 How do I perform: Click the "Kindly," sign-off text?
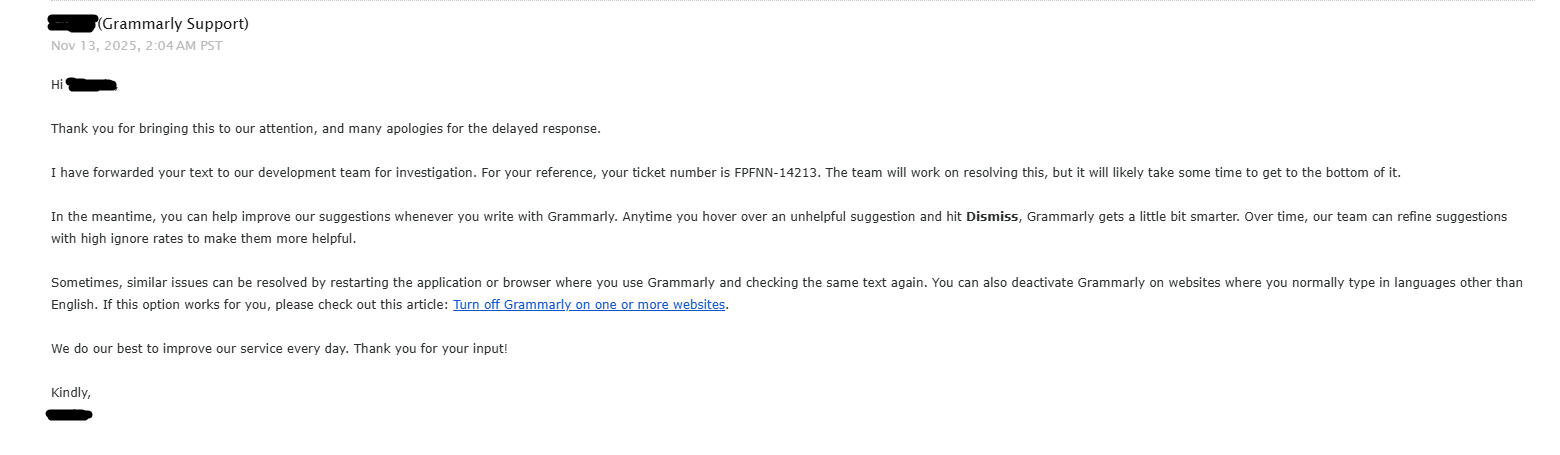click(x=71, y=393)
